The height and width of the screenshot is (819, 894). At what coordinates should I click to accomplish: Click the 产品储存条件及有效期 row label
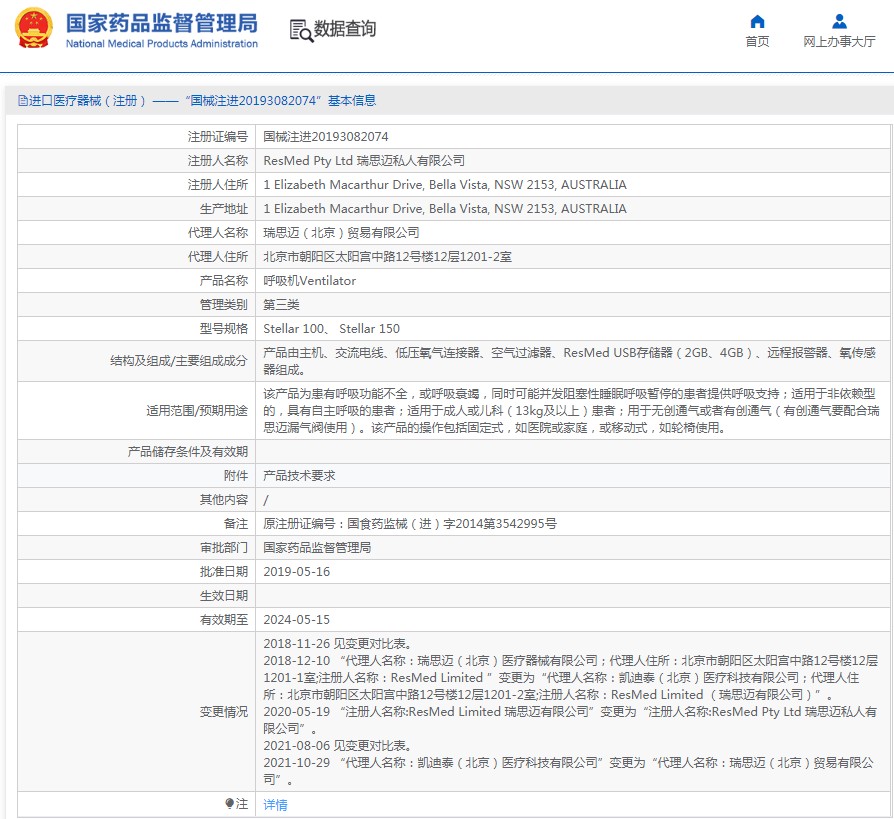tap(188, 452)
